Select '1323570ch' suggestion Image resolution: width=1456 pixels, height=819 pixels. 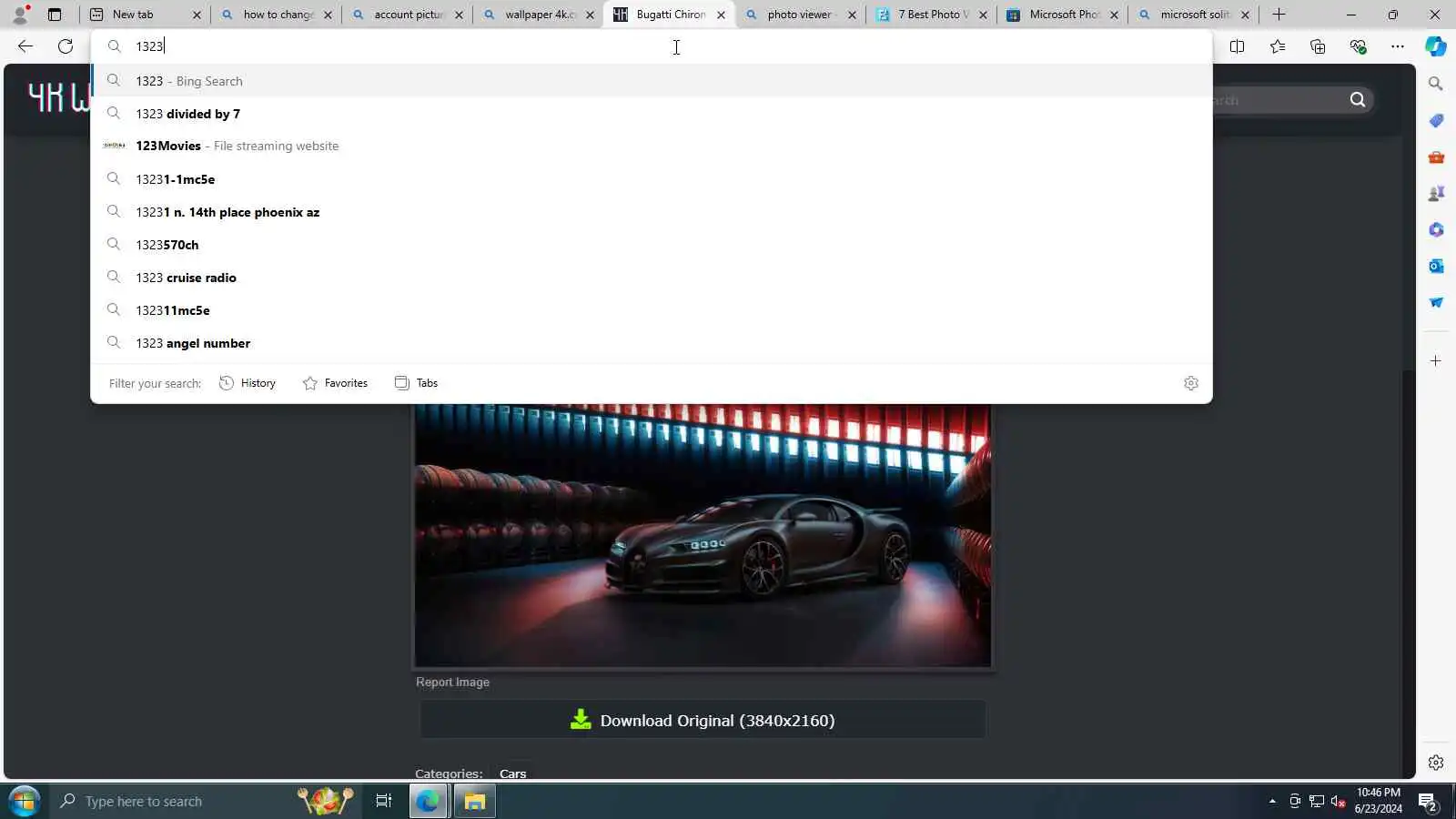[x=652, y=245]
